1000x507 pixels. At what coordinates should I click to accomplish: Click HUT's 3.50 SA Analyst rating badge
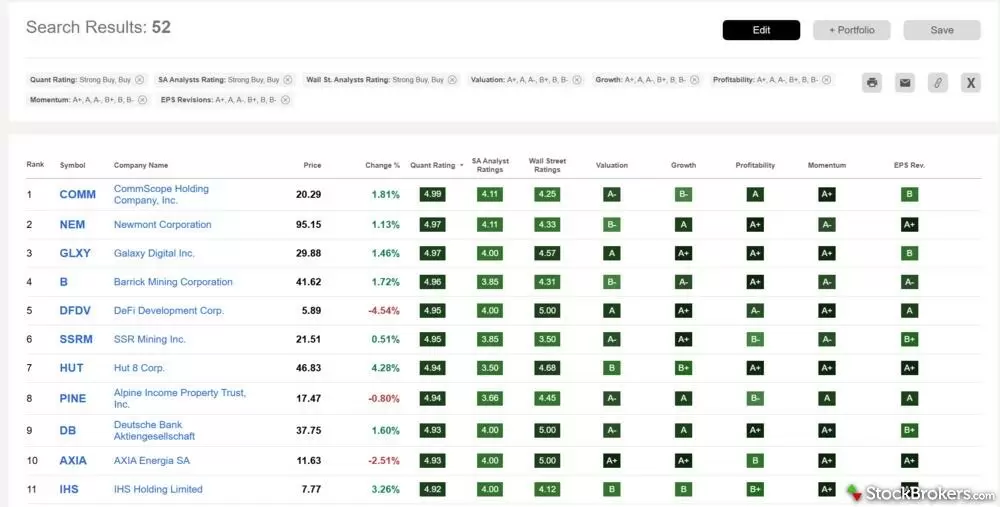point(490,368)
